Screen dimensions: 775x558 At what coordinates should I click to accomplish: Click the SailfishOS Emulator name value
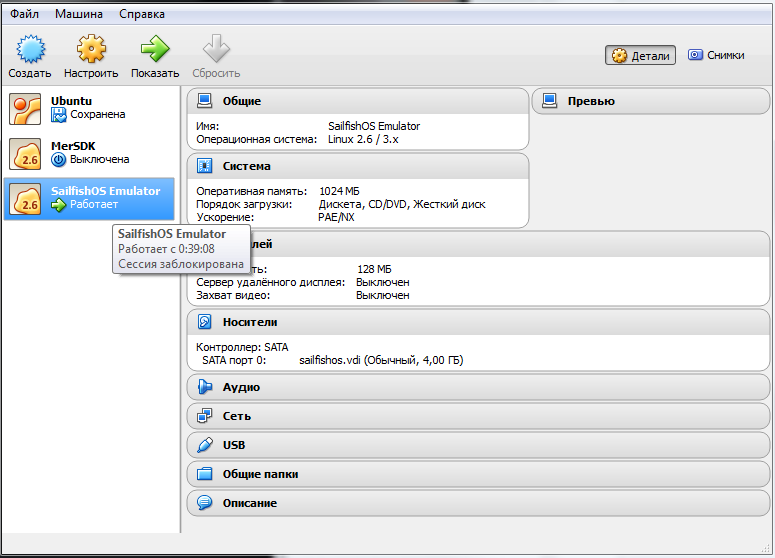coord(374,126)
